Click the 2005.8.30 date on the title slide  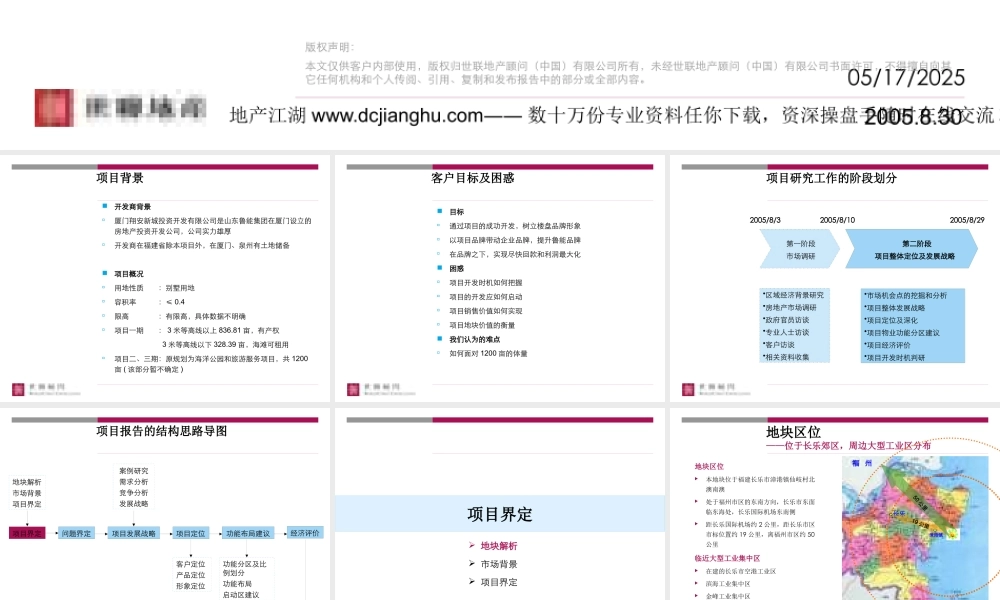[x=913, y=117]
